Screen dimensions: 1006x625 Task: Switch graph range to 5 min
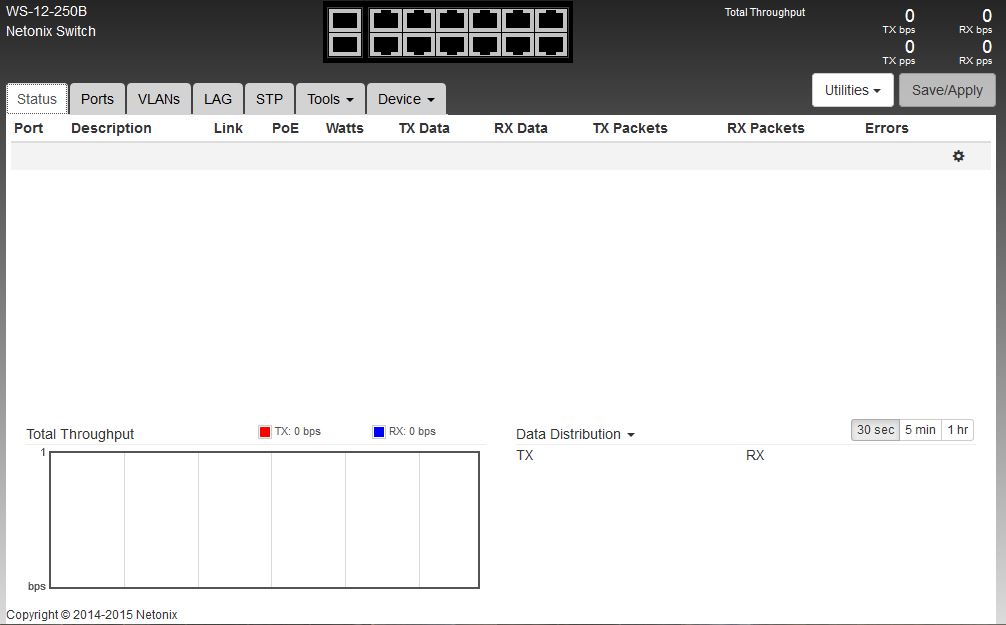click(x=920, y=430)
